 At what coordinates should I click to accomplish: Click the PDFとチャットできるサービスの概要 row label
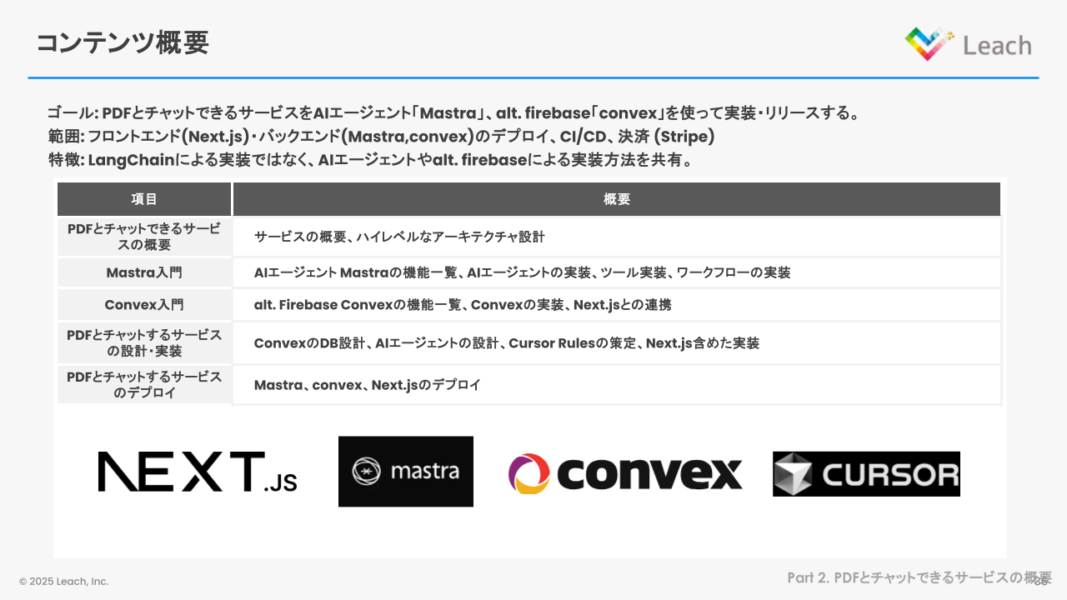(144, 237)
